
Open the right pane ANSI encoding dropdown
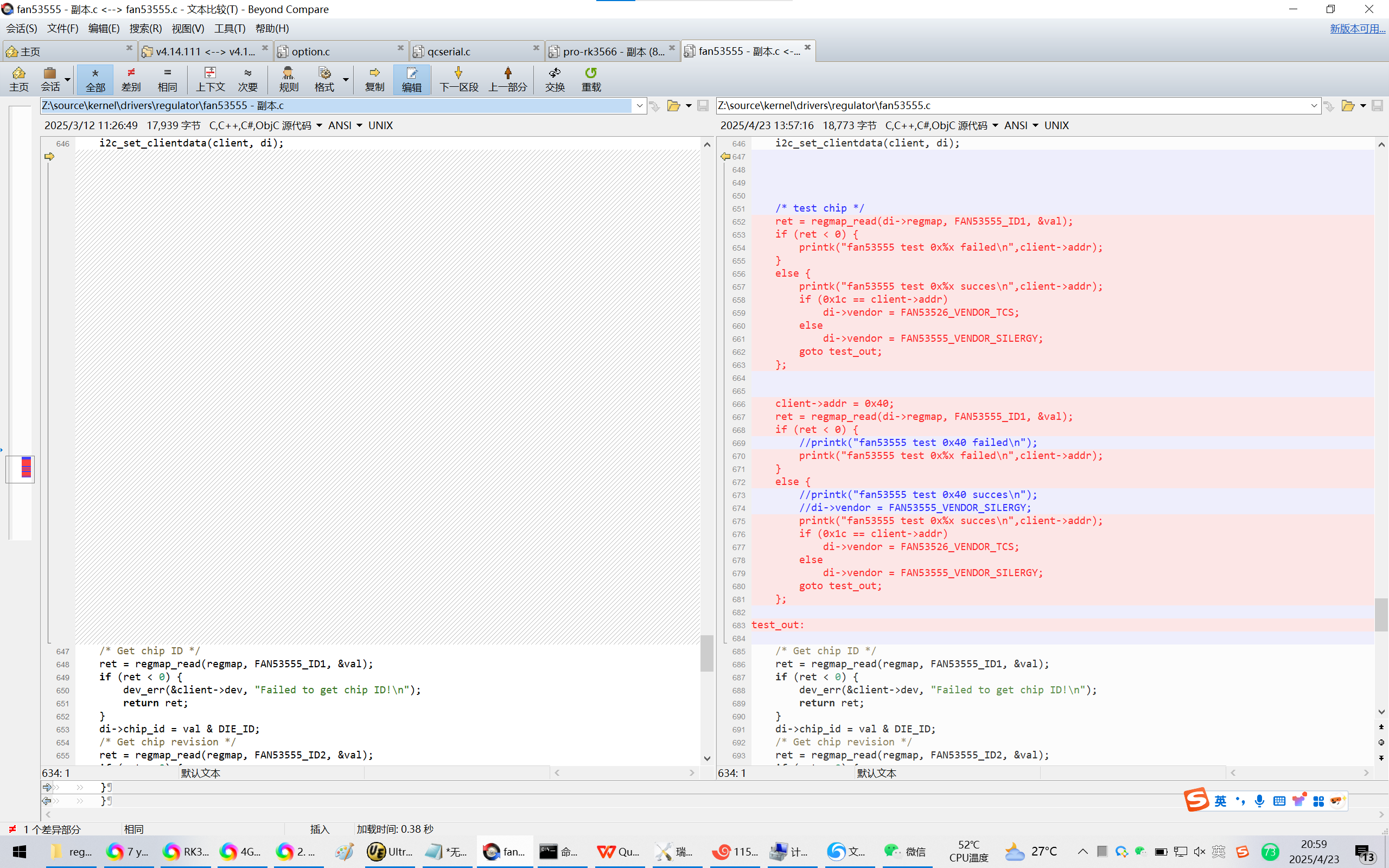[x=1035, y=125]
